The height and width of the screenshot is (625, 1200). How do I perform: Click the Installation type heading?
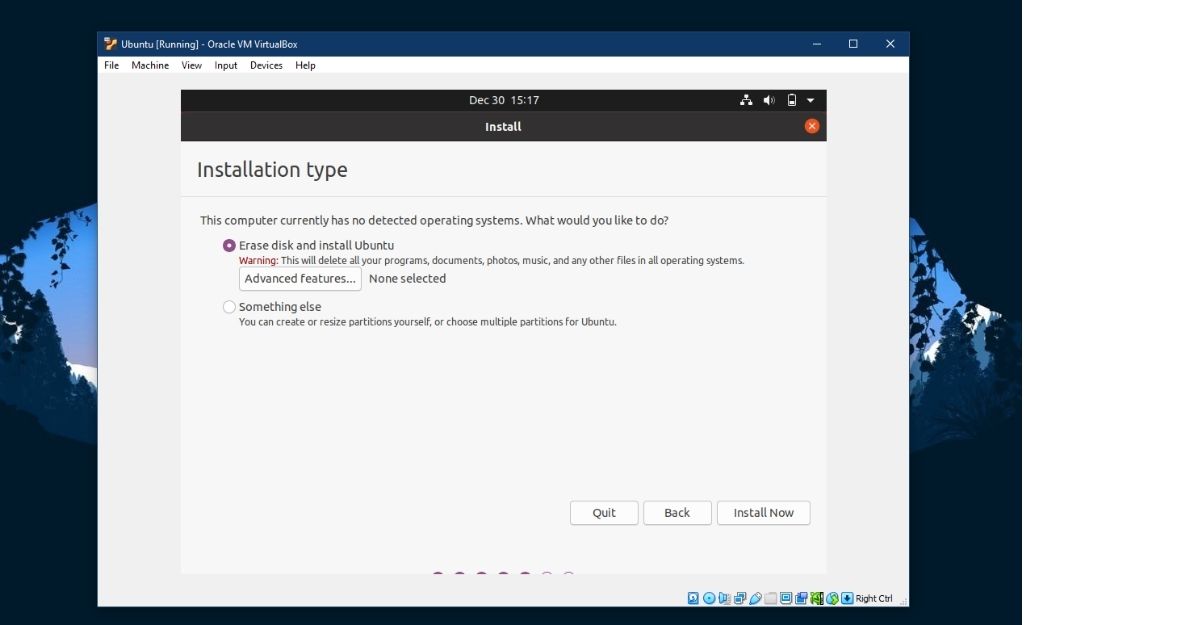coord(272,170)
